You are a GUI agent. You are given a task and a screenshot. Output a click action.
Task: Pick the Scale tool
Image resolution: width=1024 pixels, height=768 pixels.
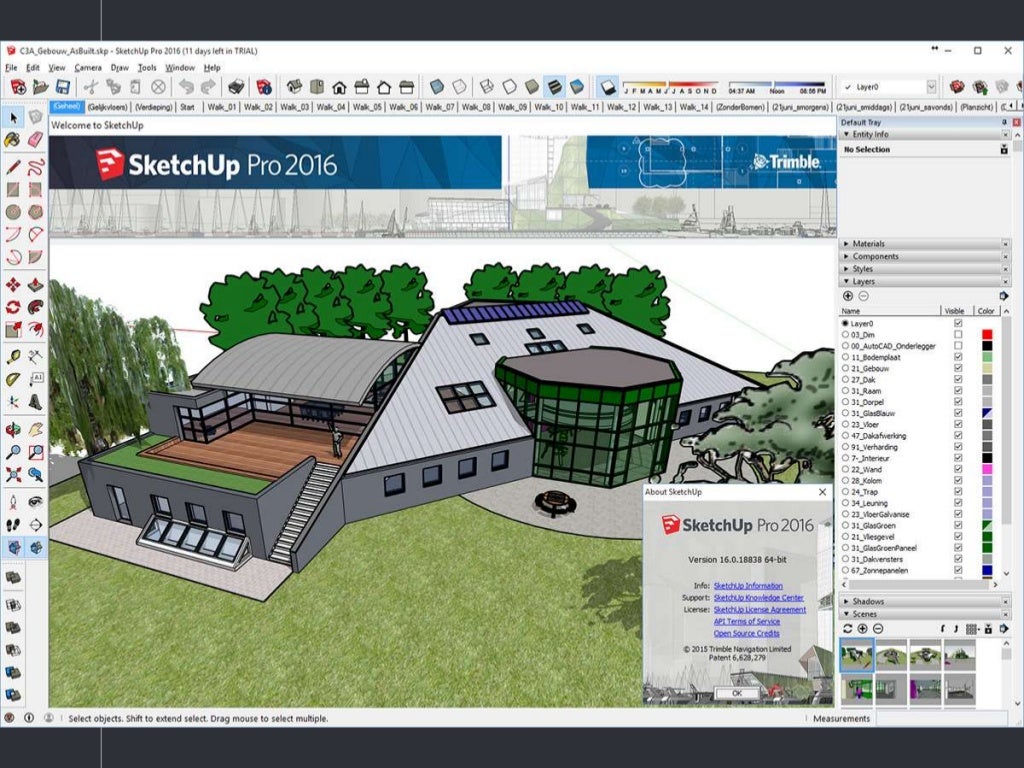coord(13,329)
